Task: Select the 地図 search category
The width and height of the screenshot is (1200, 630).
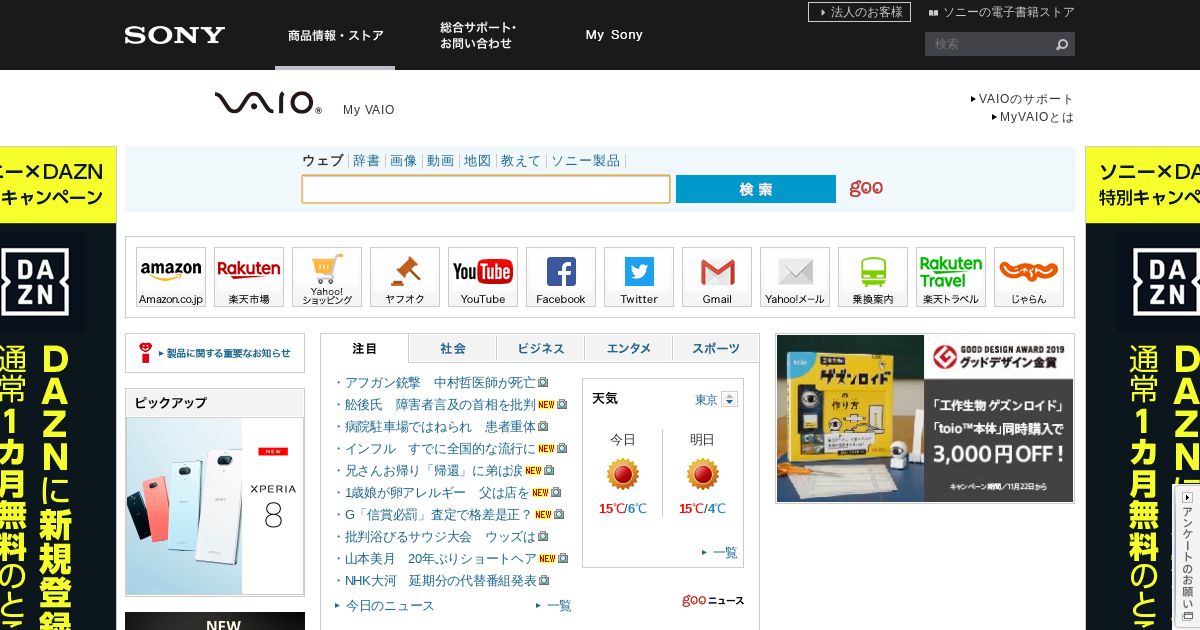Action: click(x=477, y=161)
